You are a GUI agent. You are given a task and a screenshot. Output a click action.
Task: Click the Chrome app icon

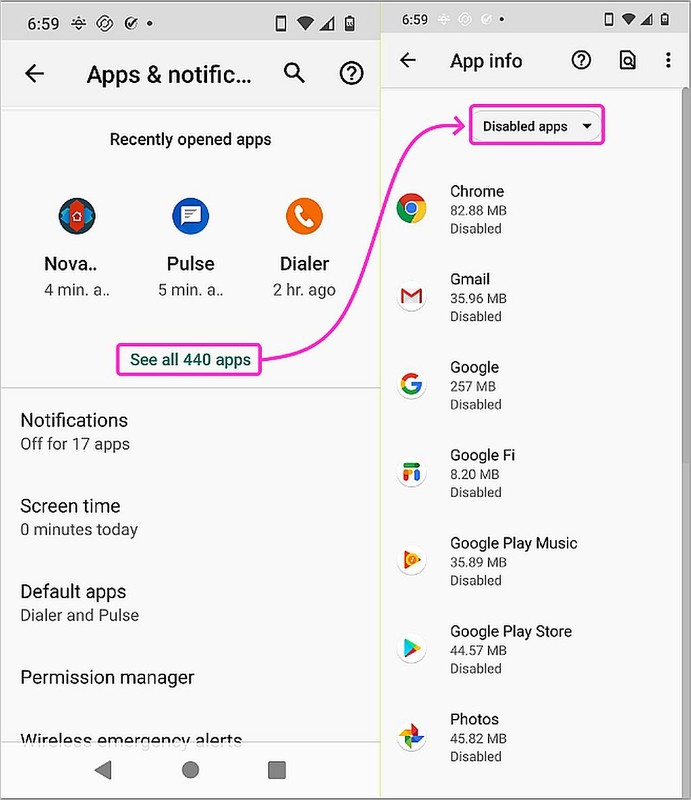(x=411, y=208)
